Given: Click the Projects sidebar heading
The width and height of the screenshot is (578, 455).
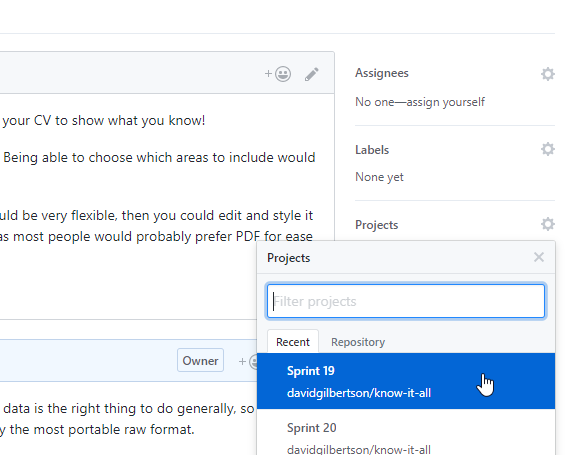Looking at the screenshot, I should [376, 225].
